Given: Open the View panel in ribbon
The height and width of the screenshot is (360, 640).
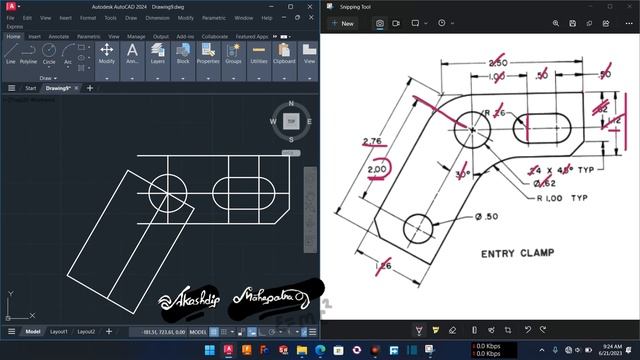Looking at the screenshot, I should pyautogui.click(x=309, y=60).
